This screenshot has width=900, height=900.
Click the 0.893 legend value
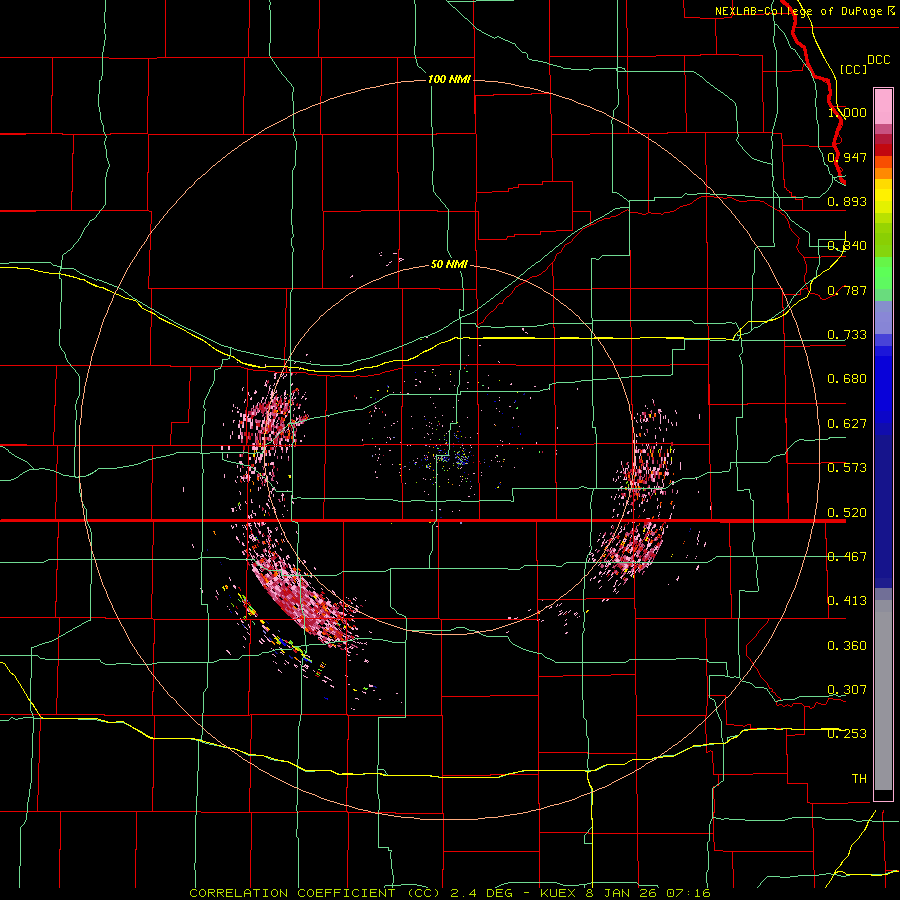click(x=847, y=201)
